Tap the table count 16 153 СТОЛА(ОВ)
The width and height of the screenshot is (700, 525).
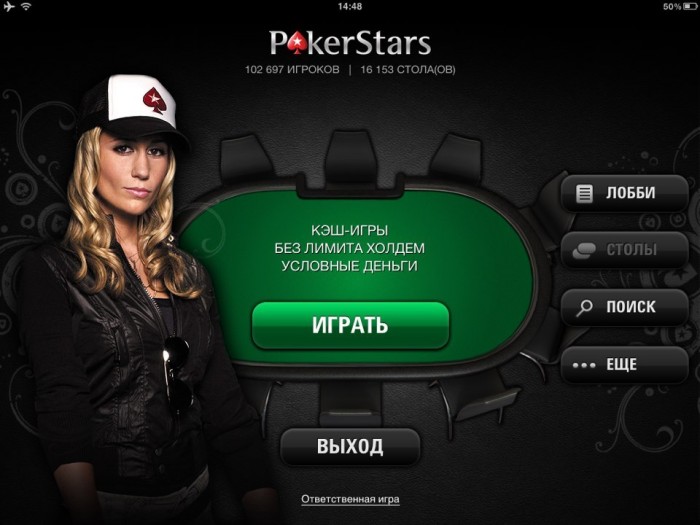(x=408, y=70)
